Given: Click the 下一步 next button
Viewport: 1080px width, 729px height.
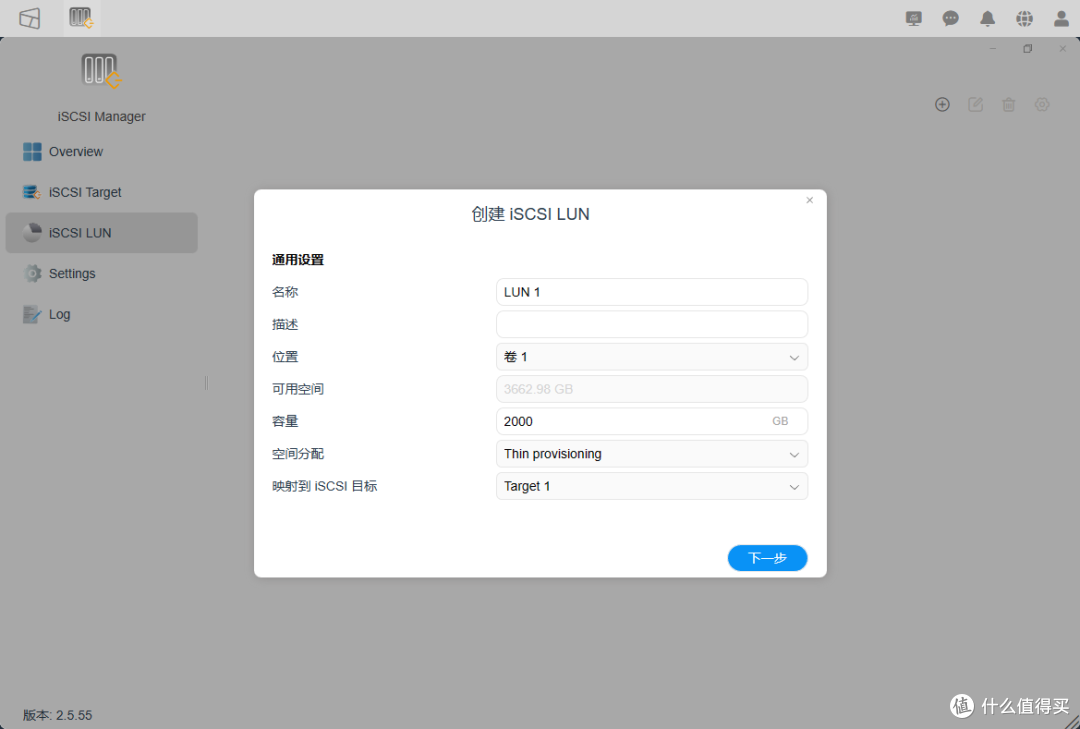Looking at the screenshot, I should point(767,558).
